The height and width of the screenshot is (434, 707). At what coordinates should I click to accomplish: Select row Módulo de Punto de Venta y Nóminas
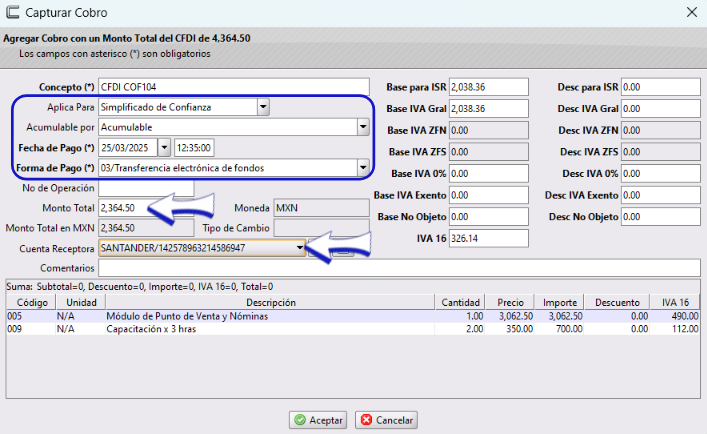click(353, 316)
